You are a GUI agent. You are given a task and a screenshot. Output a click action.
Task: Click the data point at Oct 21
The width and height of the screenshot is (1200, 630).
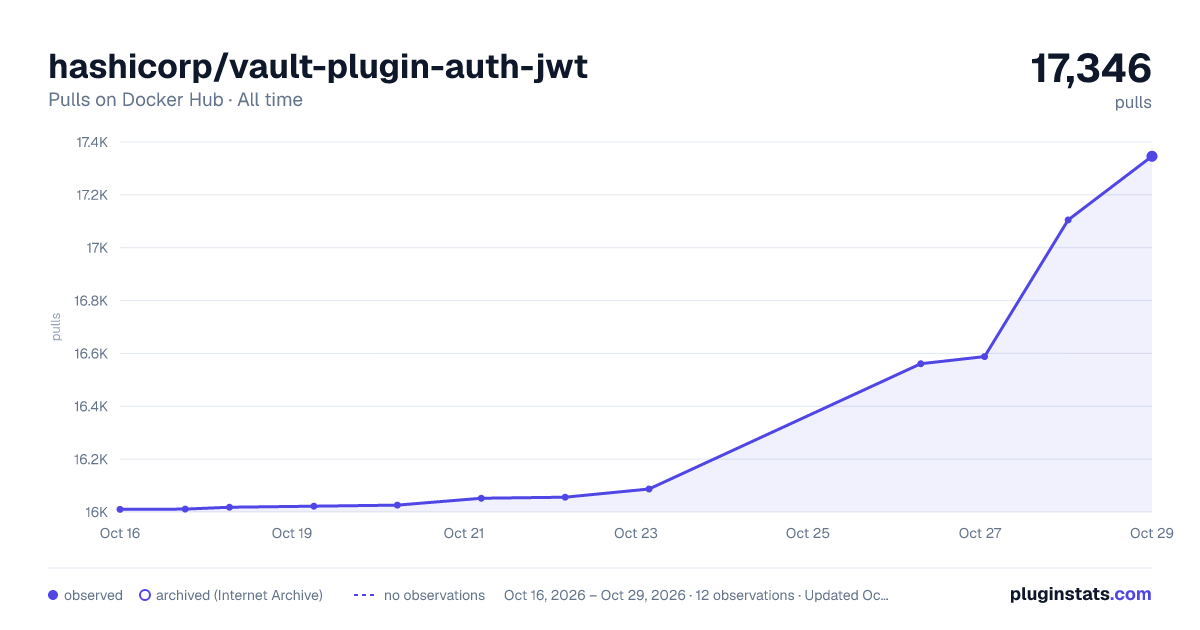coord(481,498)
